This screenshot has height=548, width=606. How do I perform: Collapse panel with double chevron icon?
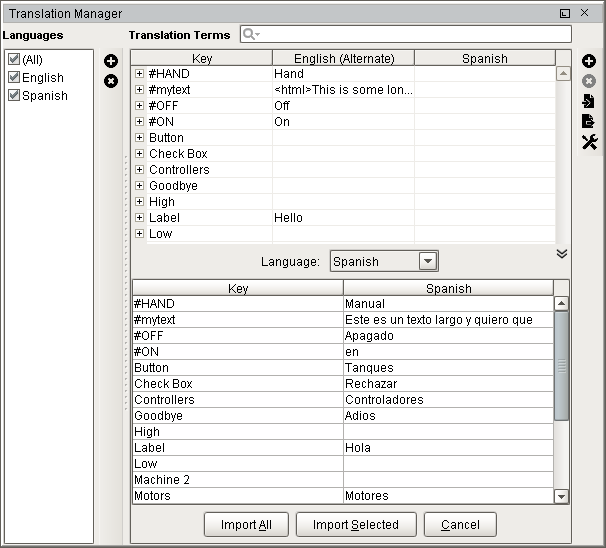(562, 253)
